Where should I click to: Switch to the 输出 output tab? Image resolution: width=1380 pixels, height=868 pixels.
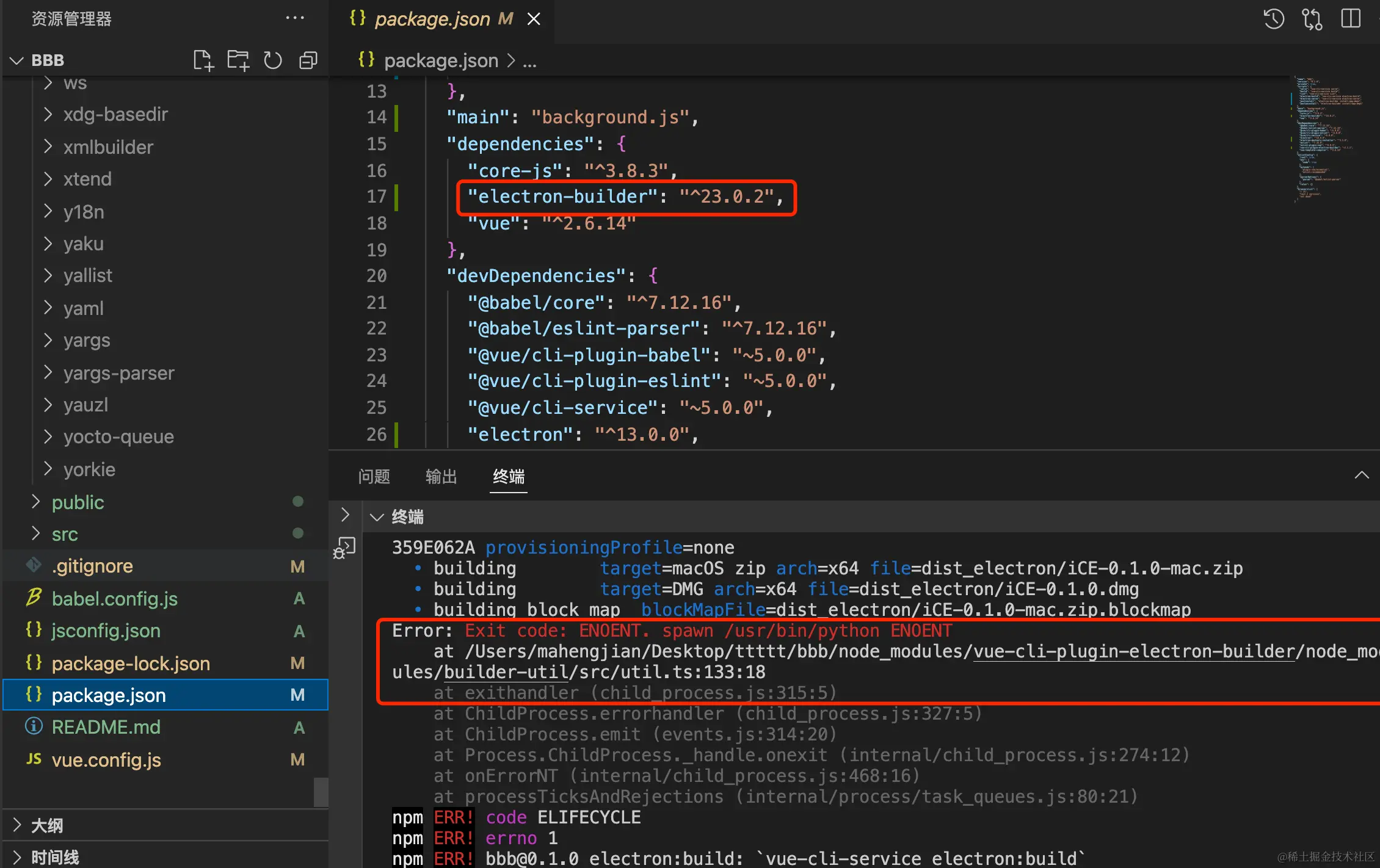coord(441,476)
